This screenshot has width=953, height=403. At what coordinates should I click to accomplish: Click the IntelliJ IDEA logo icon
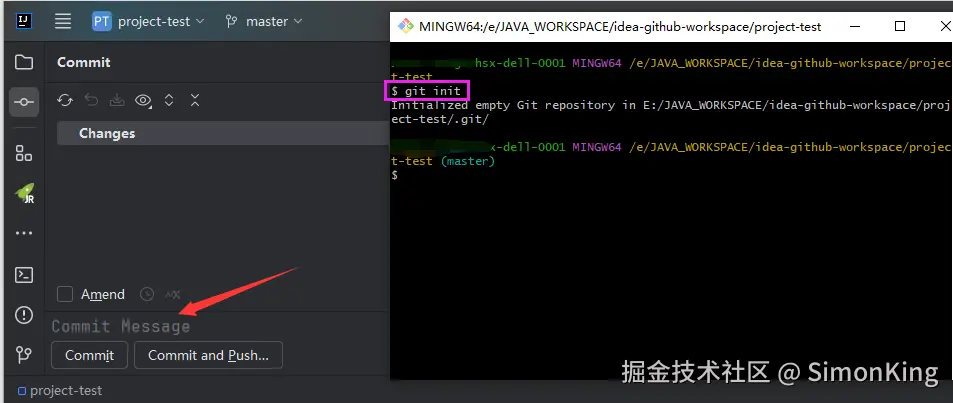pyautogui.click(x=24, y=21)
